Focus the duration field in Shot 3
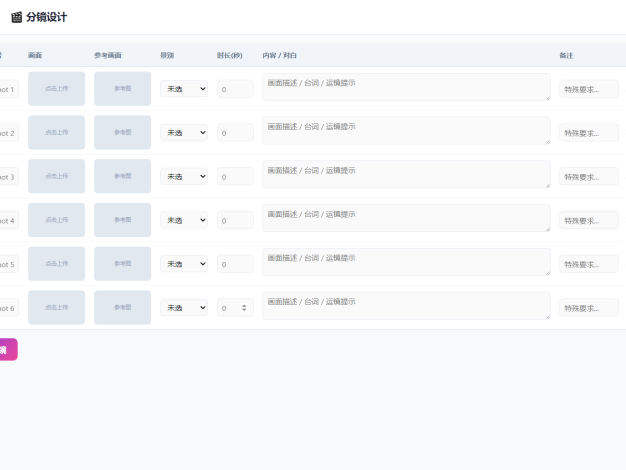 point(235,176)
